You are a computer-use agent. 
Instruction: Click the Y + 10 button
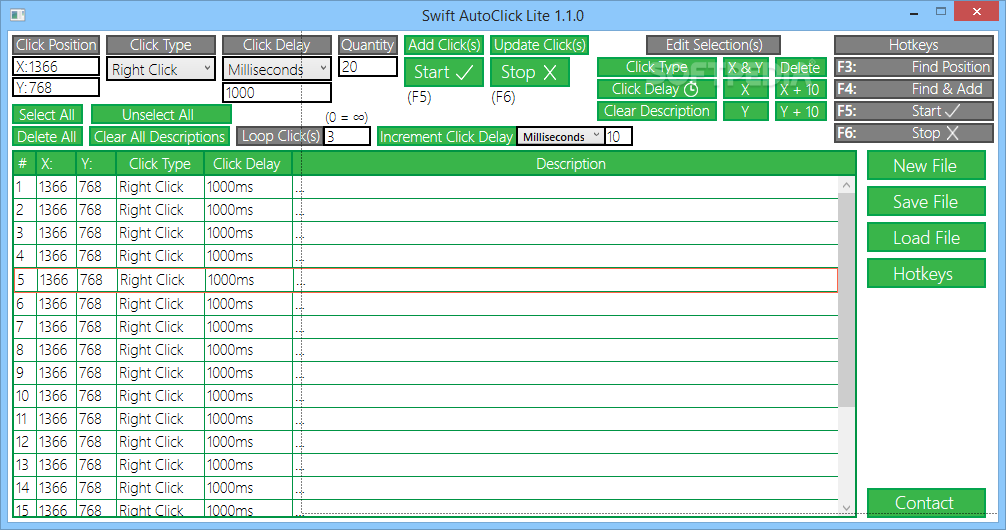(800, 111)
